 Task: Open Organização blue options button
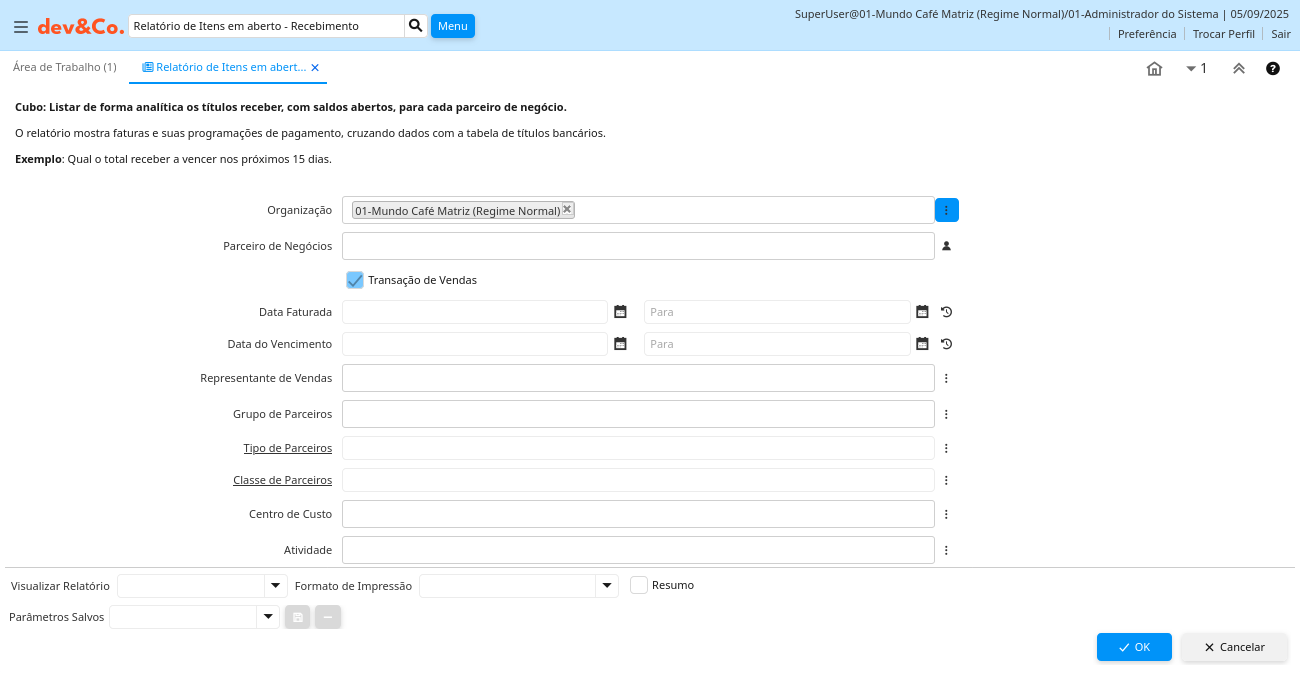tap(946, 210)
